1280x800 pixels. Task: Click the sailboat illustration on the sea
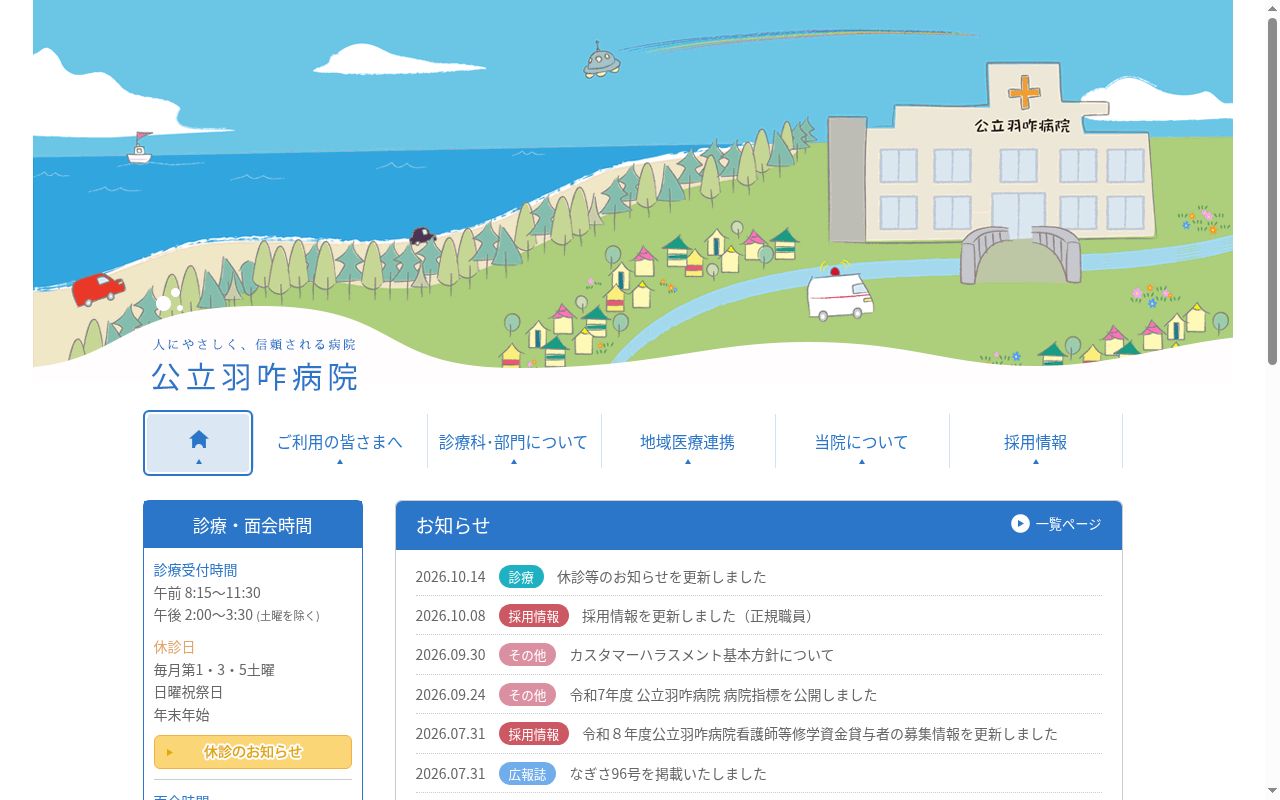[140, 148]
